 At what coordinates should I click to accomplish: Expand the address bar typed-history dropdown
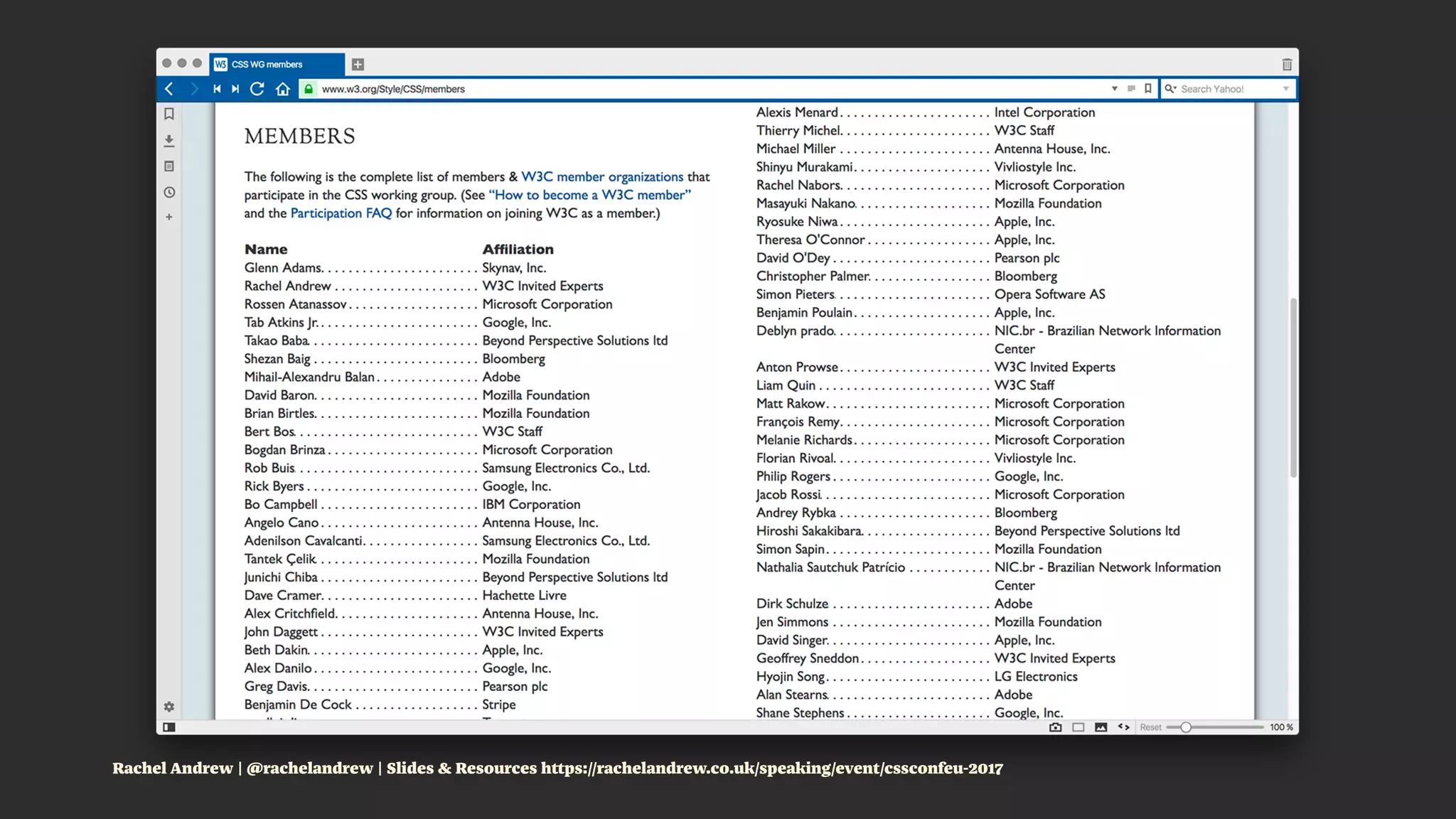(1114, 89)
